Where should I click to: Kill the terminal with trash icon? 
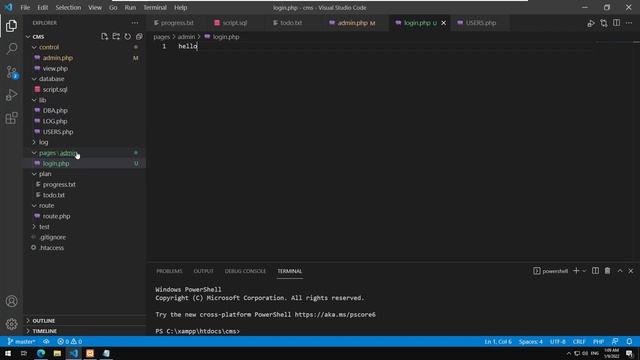(607, 271)
